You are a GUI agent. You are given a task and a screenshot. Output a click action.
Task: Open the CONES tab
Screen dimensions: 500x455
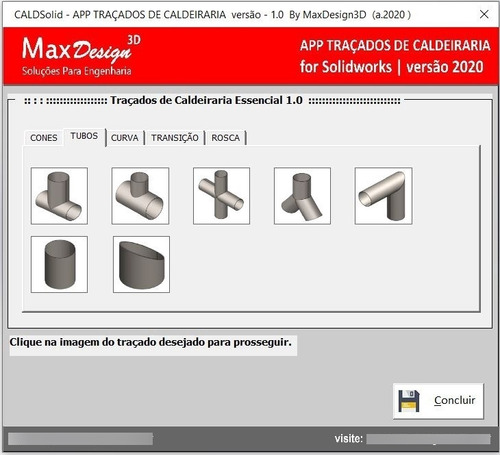click(x=44, y=138)
